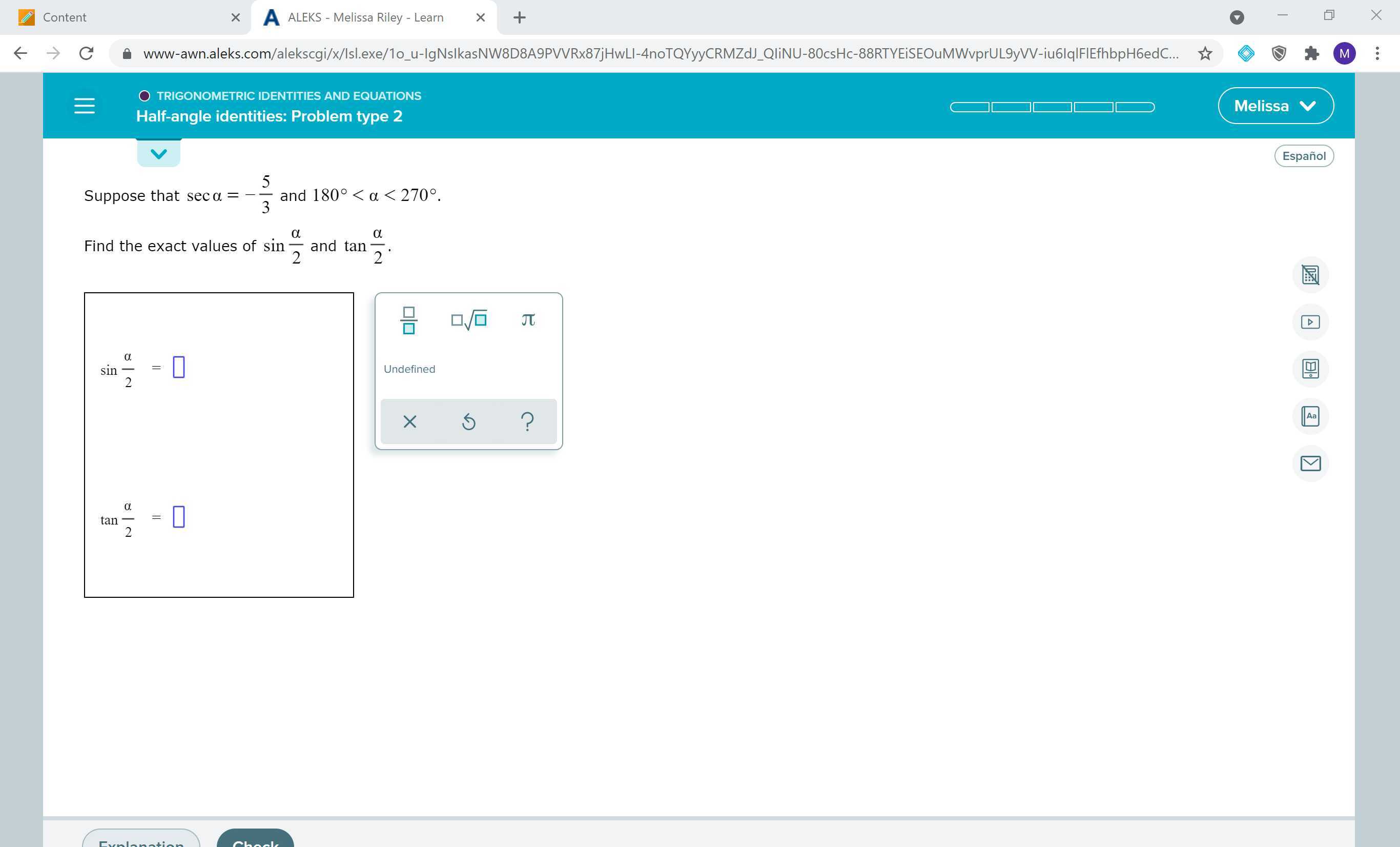This screenshot has width=1400, height=847.
Task: Expand the Melissa account dropdown
Action: [x=1275, y=105]
